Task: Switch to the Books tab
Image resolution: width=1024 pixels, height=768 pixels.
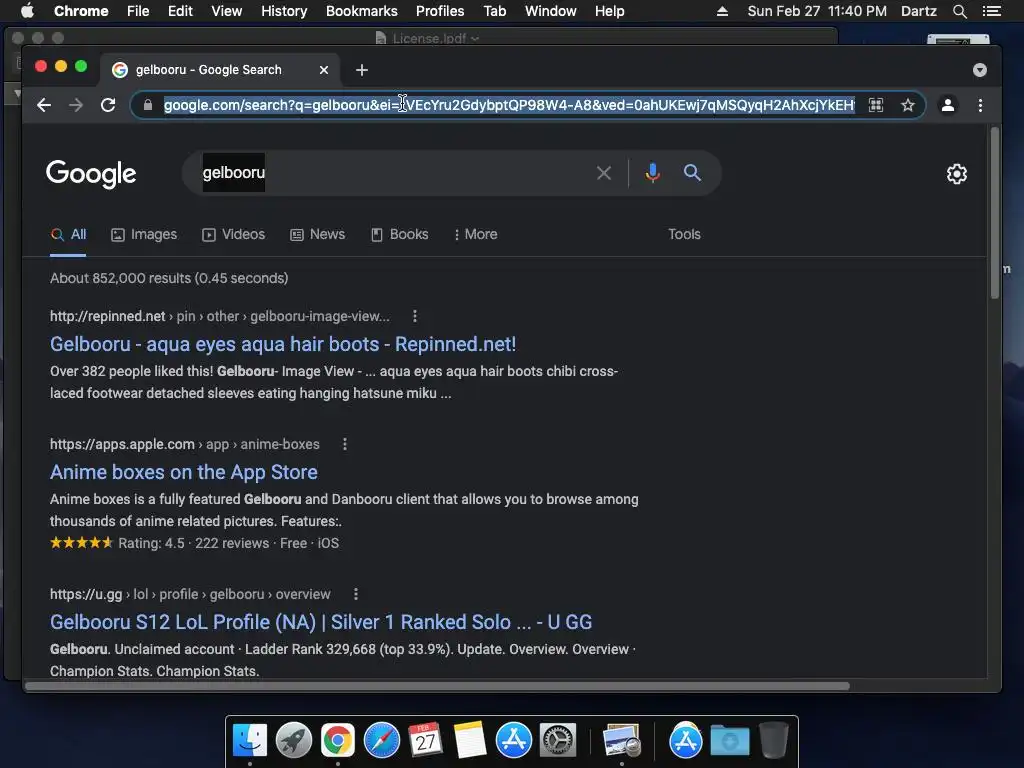Action: [x=400, y=234]
